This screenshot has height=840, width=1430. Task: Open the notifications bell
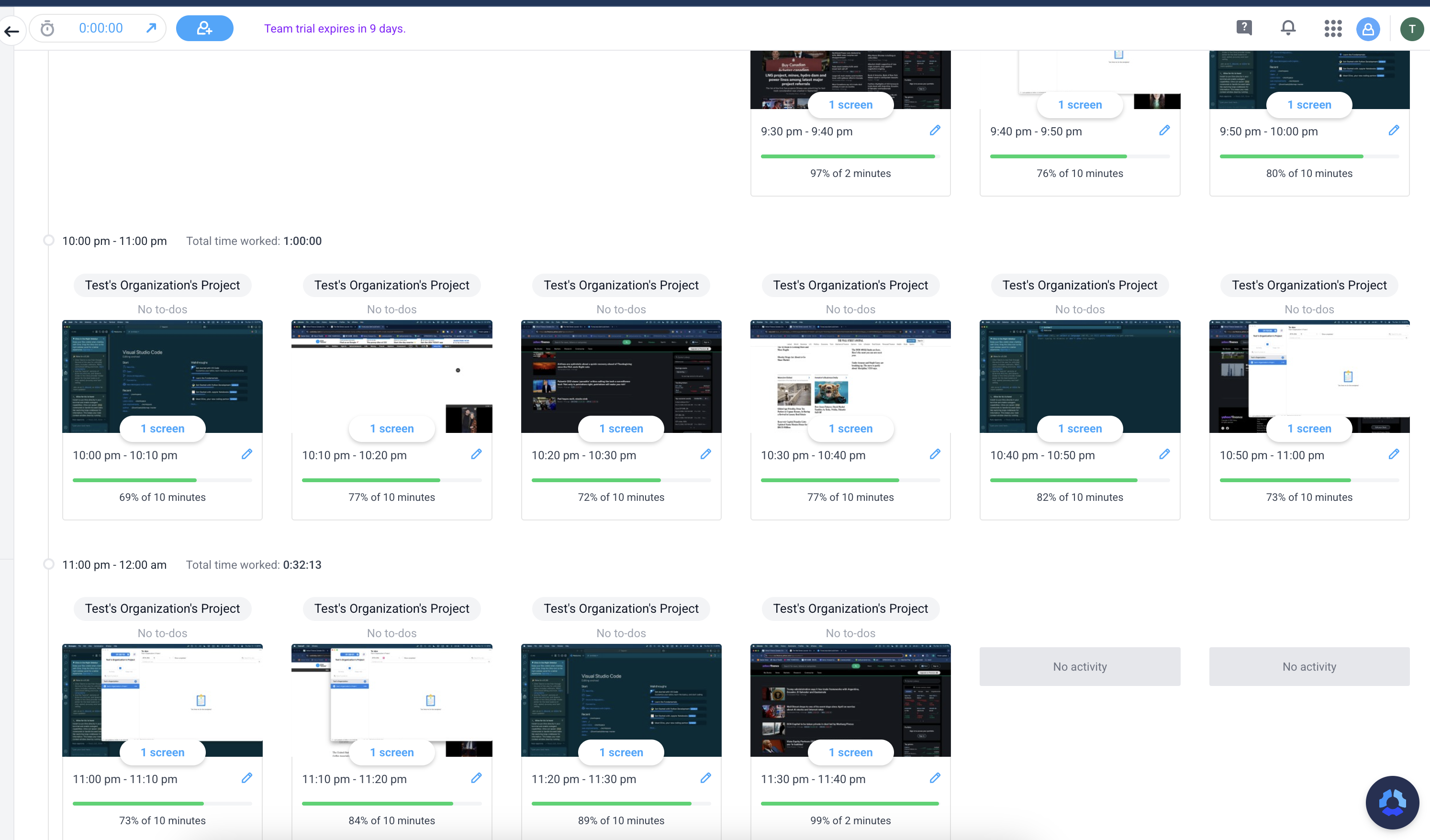coord(1288,28)
